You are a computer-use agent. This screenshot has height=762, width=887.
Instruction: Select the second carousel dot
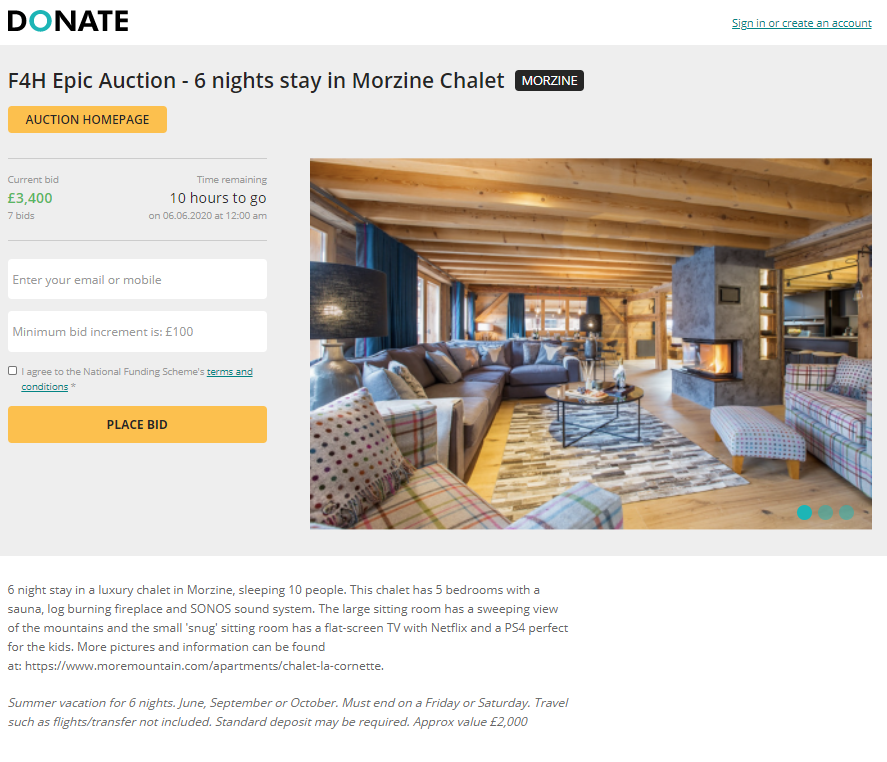(x=825, y=513)
